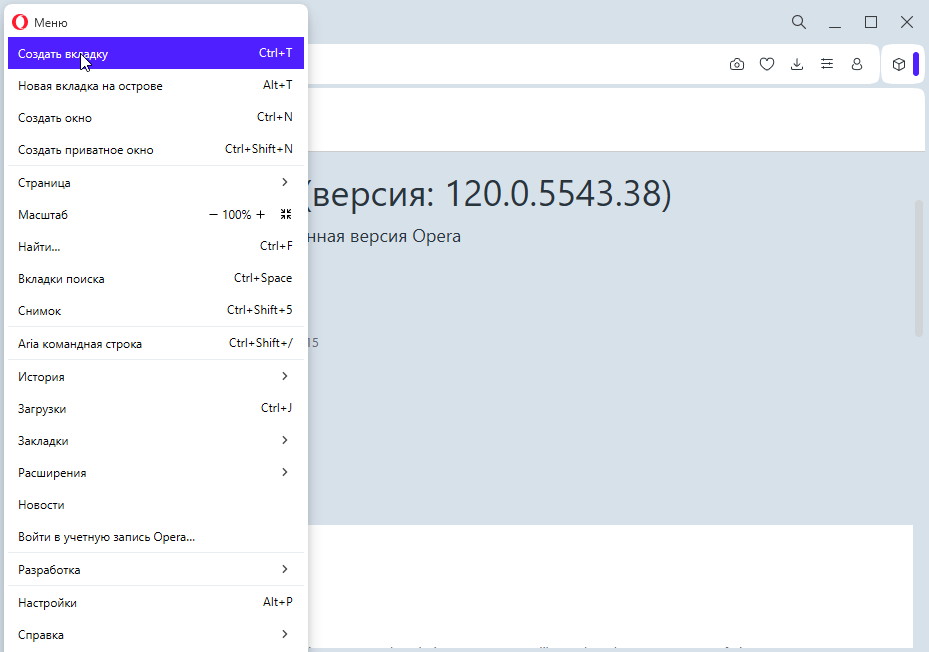Click the Opera logo in the menu header
The width and height of the screenshot is (929, 652).
20,23
